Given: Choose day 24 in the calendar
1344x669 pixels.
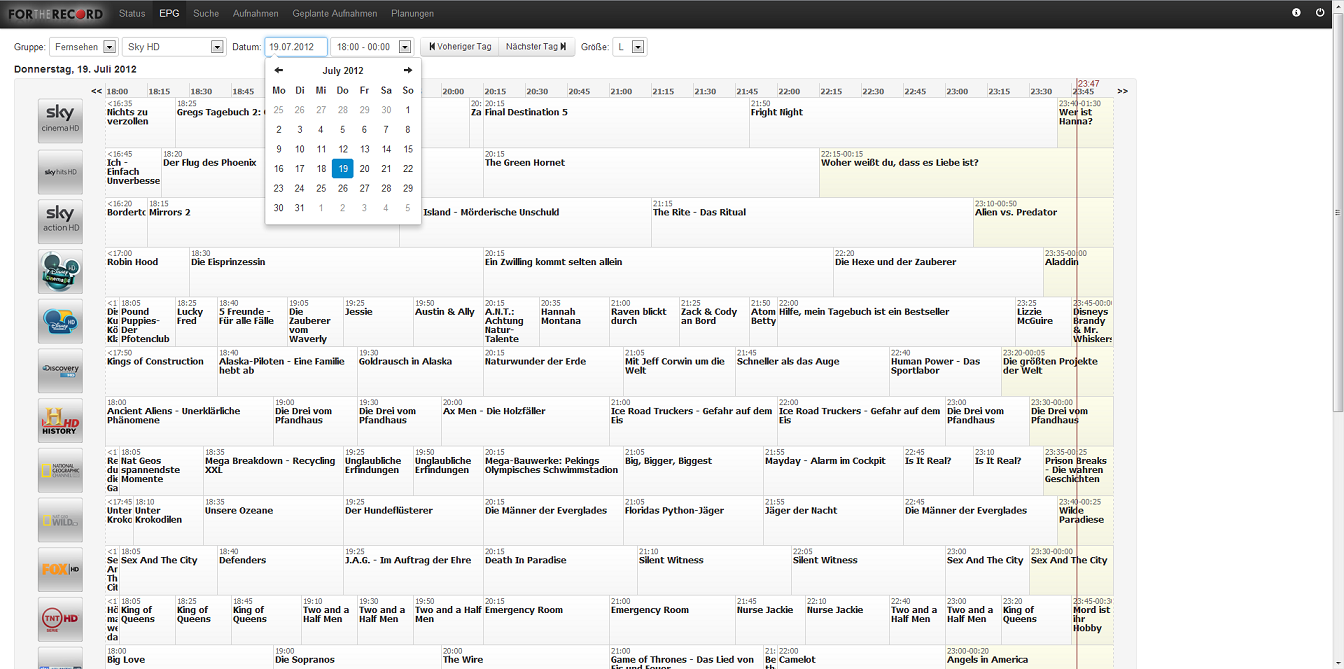Looking at the screenshot, I should (300, 188).
